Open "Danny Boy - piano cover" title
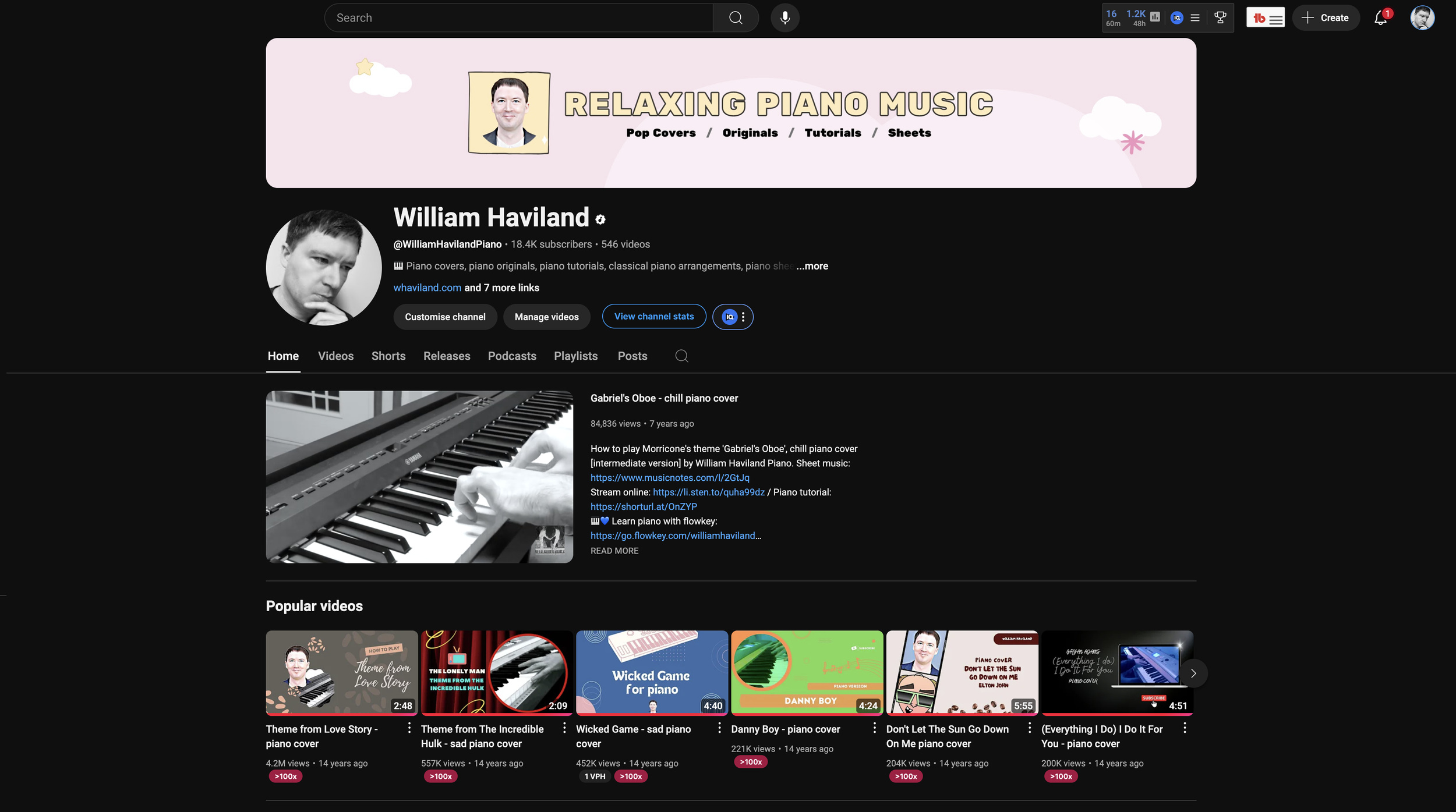1456x812 pixels. [x=786, y=729]
